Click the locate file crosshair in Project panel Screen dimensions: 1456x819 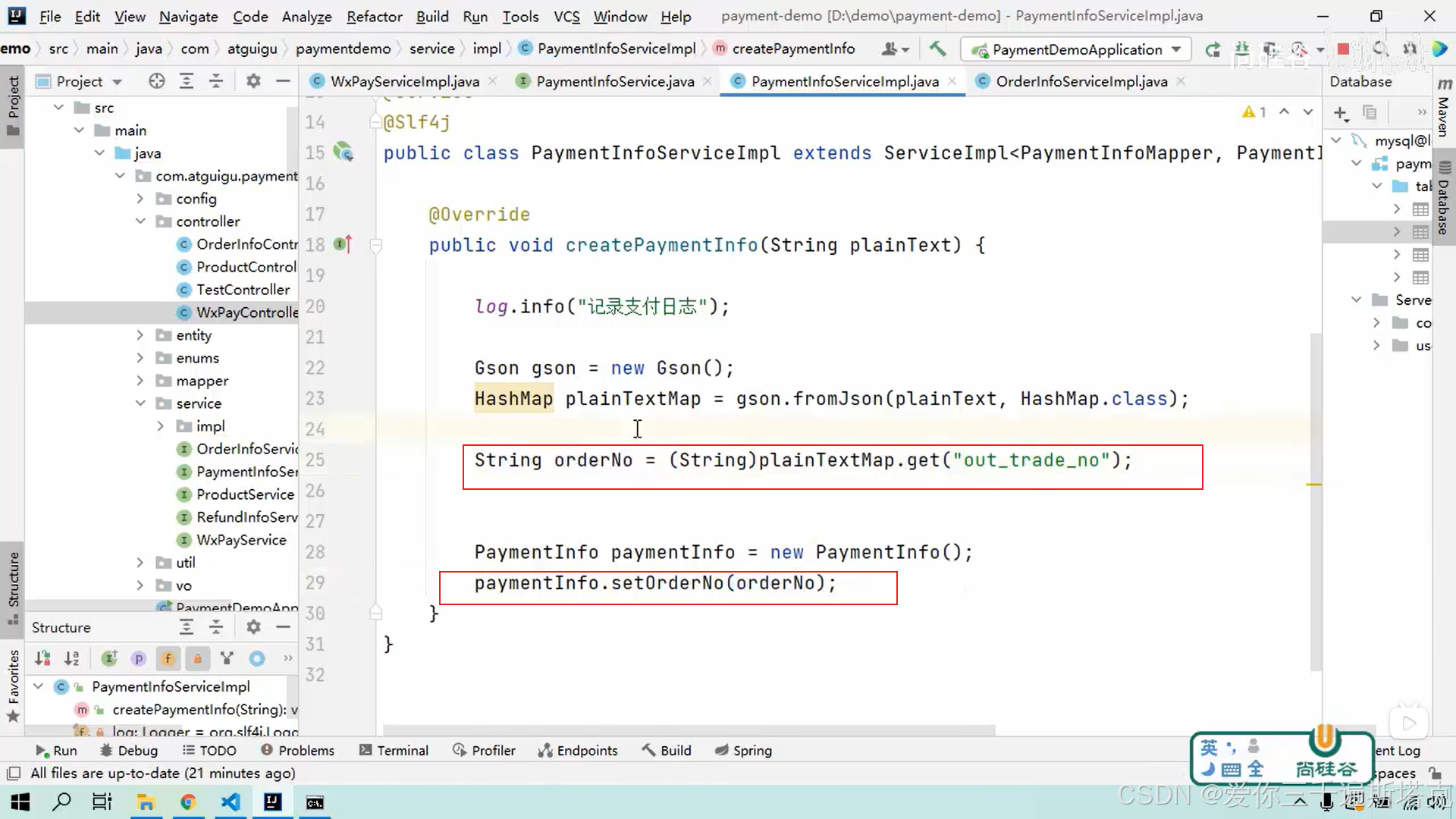click(156, 81)
